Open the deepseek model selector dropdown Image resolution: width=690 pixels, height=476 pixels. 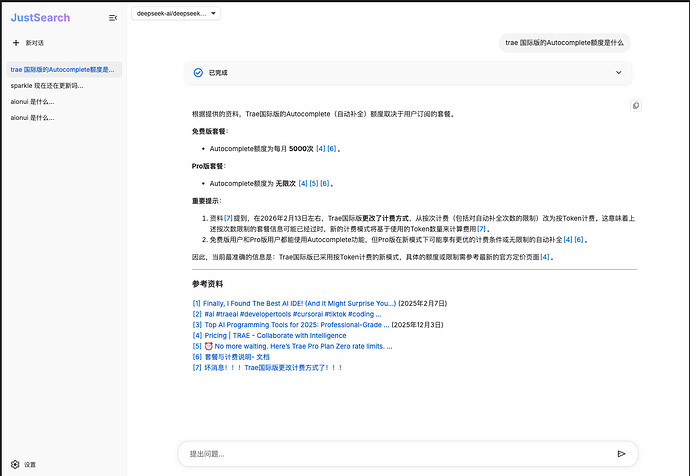[x=176, y=13]
